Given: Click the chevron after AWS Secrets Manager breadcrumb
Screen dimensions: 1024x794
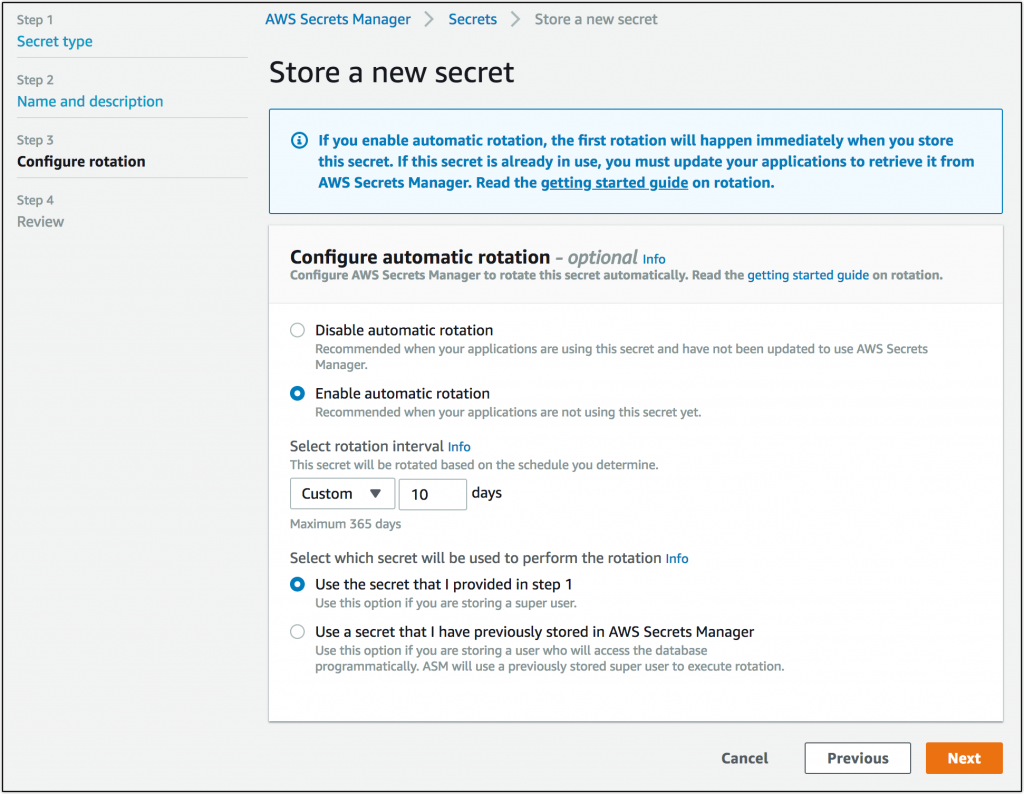Looking at the screenshot, I should coord(429,19).
